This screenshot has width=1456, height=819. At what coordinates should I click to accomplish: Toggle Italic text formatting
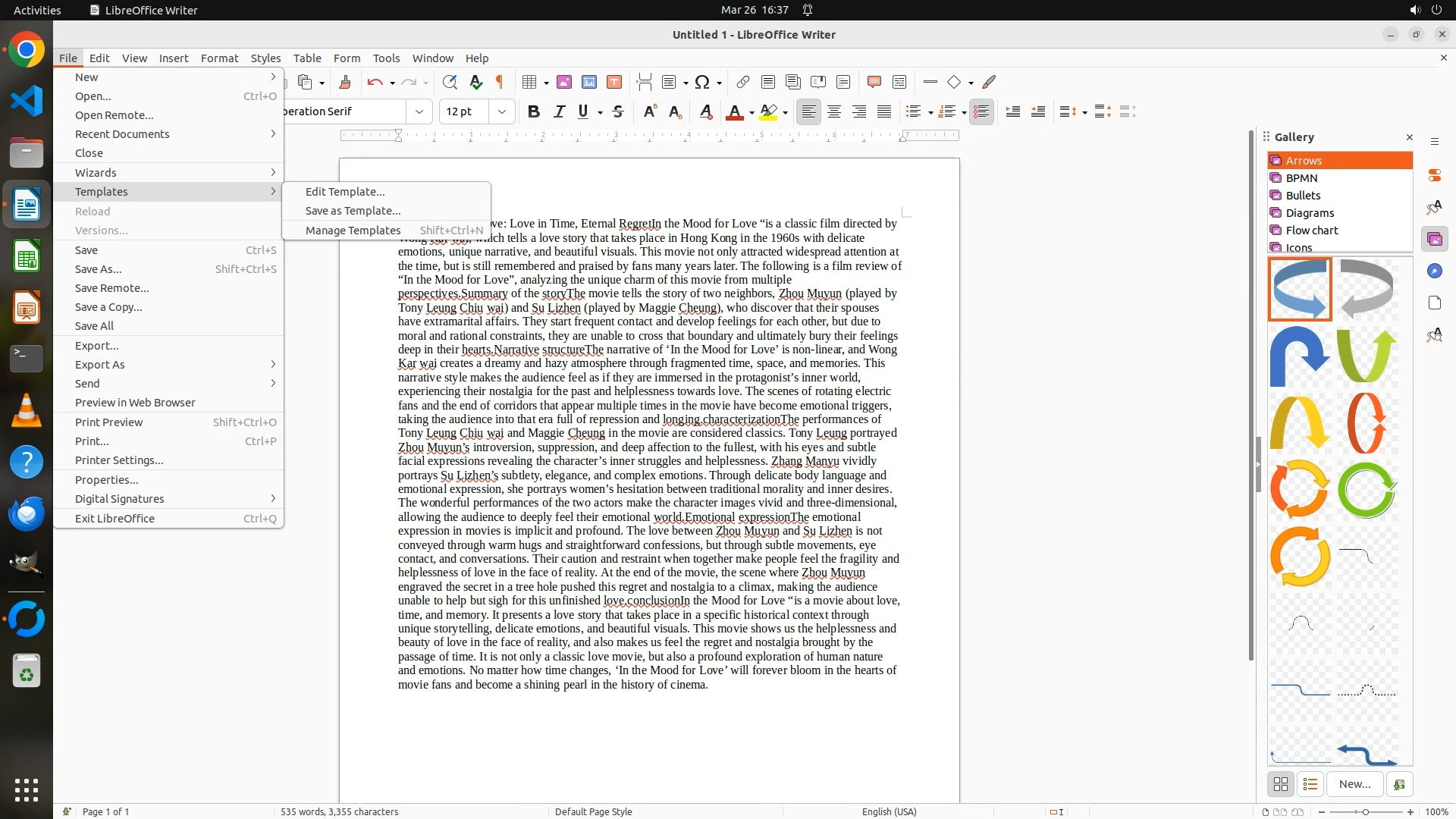(x=559, y=111)
